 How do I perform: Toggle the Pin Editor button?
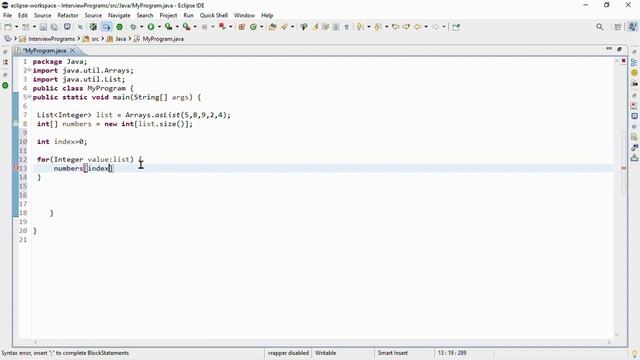[x=456, y=27]
